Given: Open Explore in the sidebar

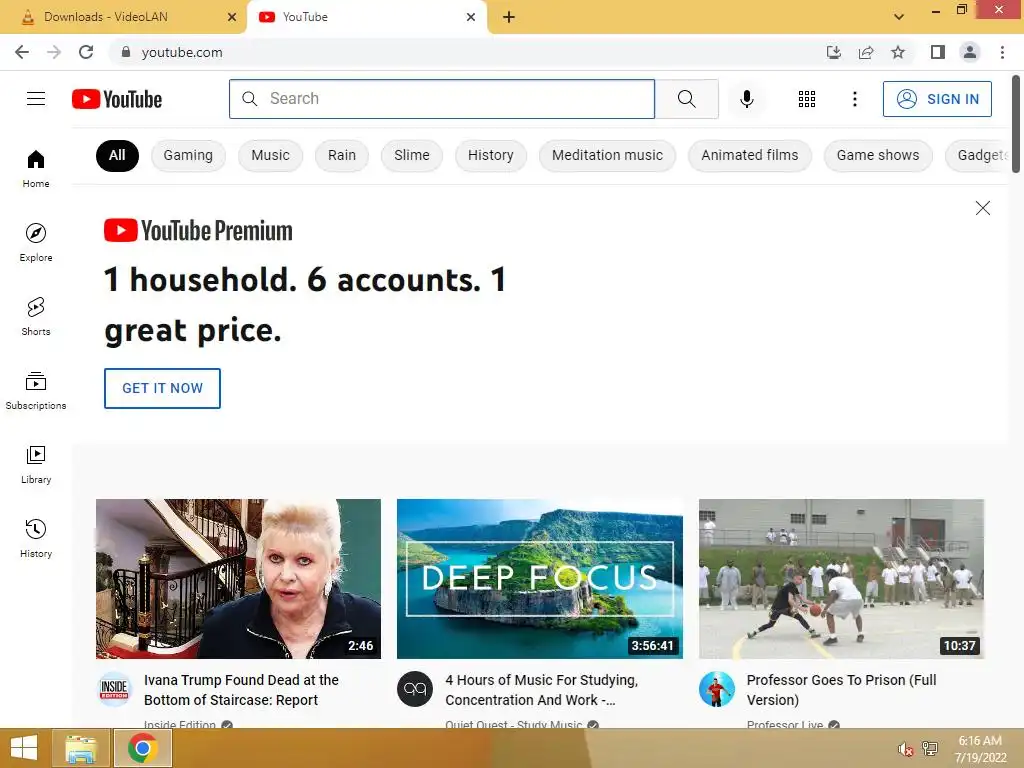Looking at the screenshot, I should click(x=36, y=242).
